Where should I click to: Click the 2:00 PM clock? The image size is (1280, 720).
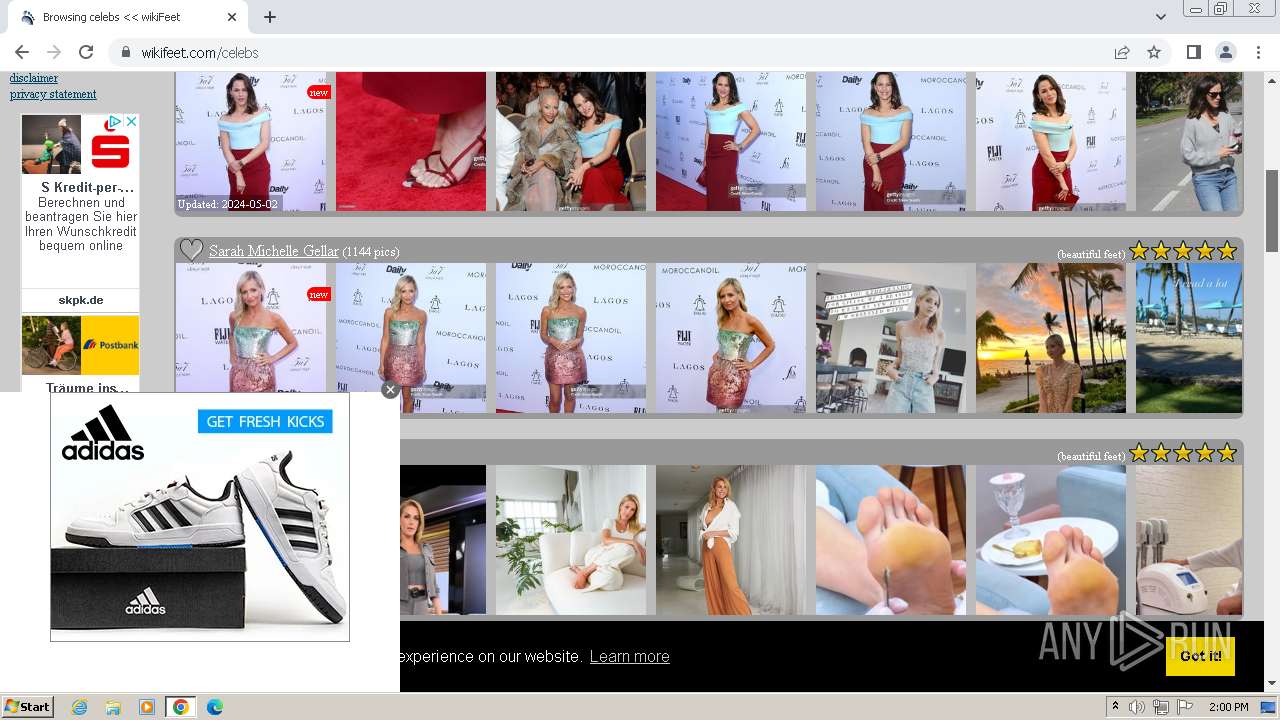[1228, 707]
